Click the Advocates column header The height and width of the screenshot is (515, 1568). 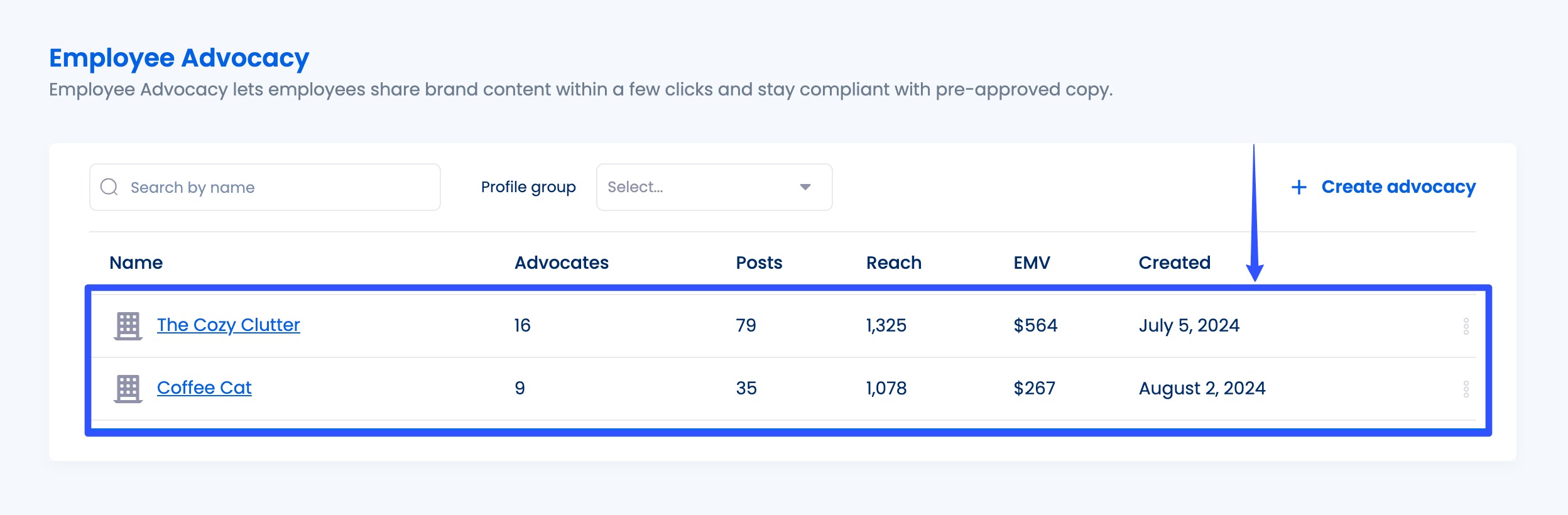[x=561, y=263]
